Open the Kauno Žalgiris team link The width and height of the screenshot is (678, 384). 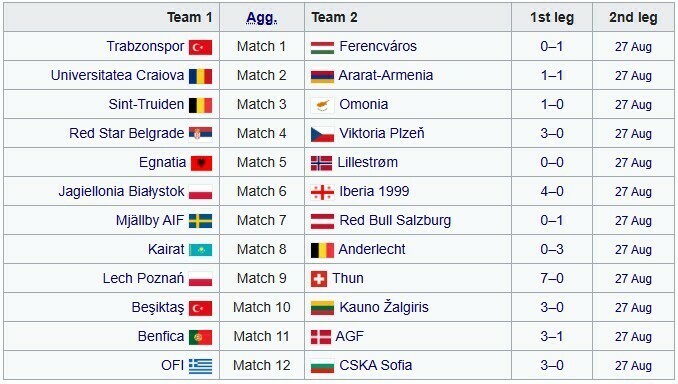coord(384,307)
